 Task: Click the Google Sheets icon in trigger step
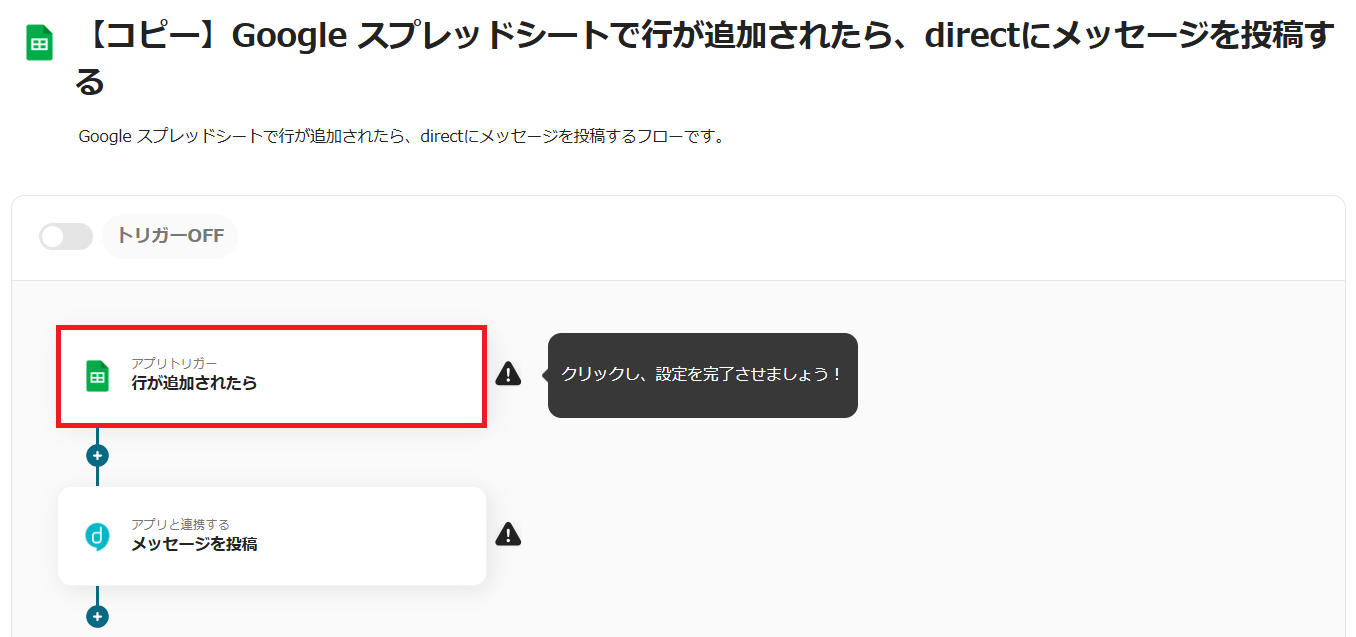(97, 376)
